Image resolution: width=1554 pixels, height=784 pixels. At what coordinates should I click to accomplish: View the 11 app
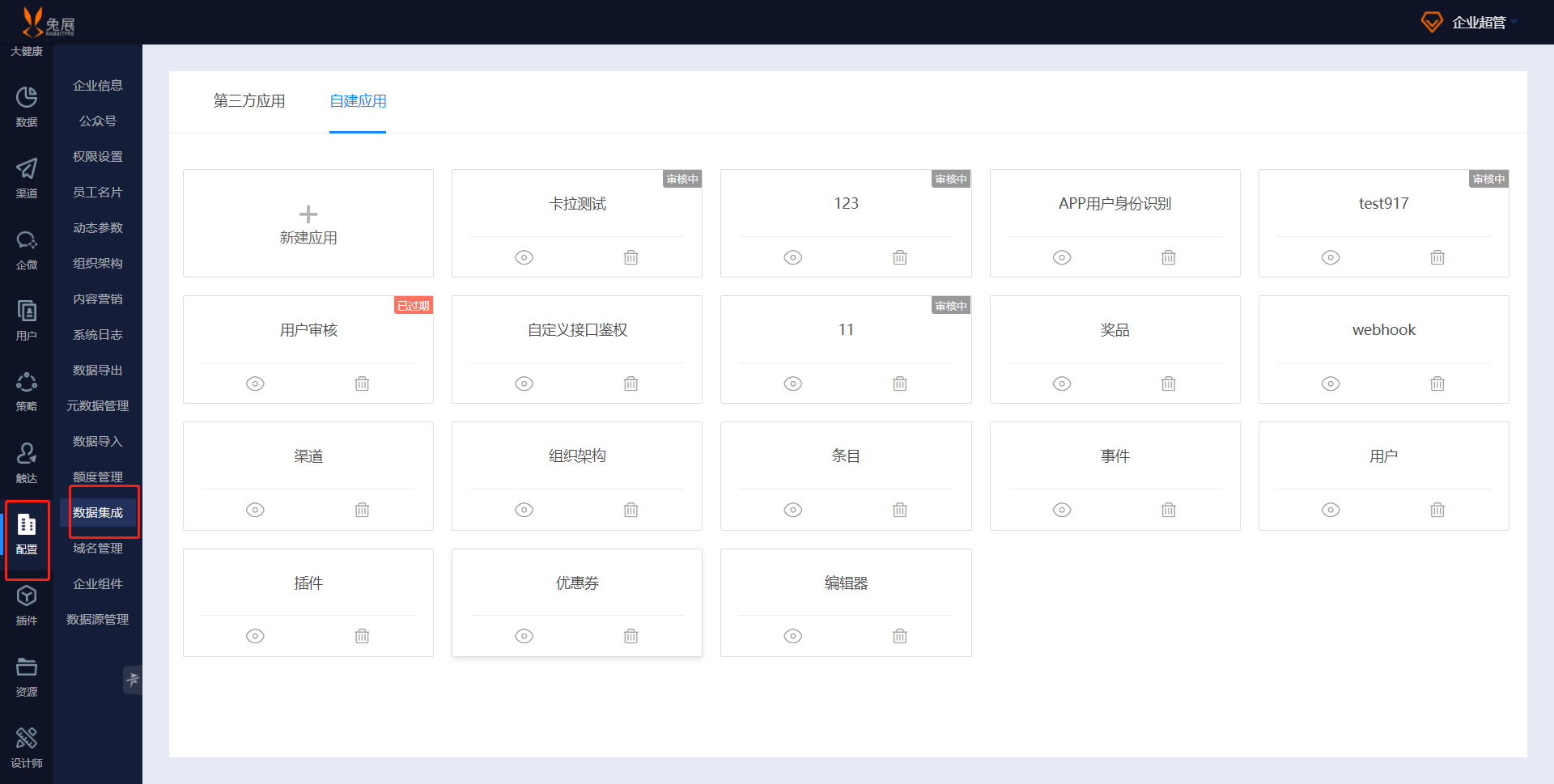[x=793, y=384]
